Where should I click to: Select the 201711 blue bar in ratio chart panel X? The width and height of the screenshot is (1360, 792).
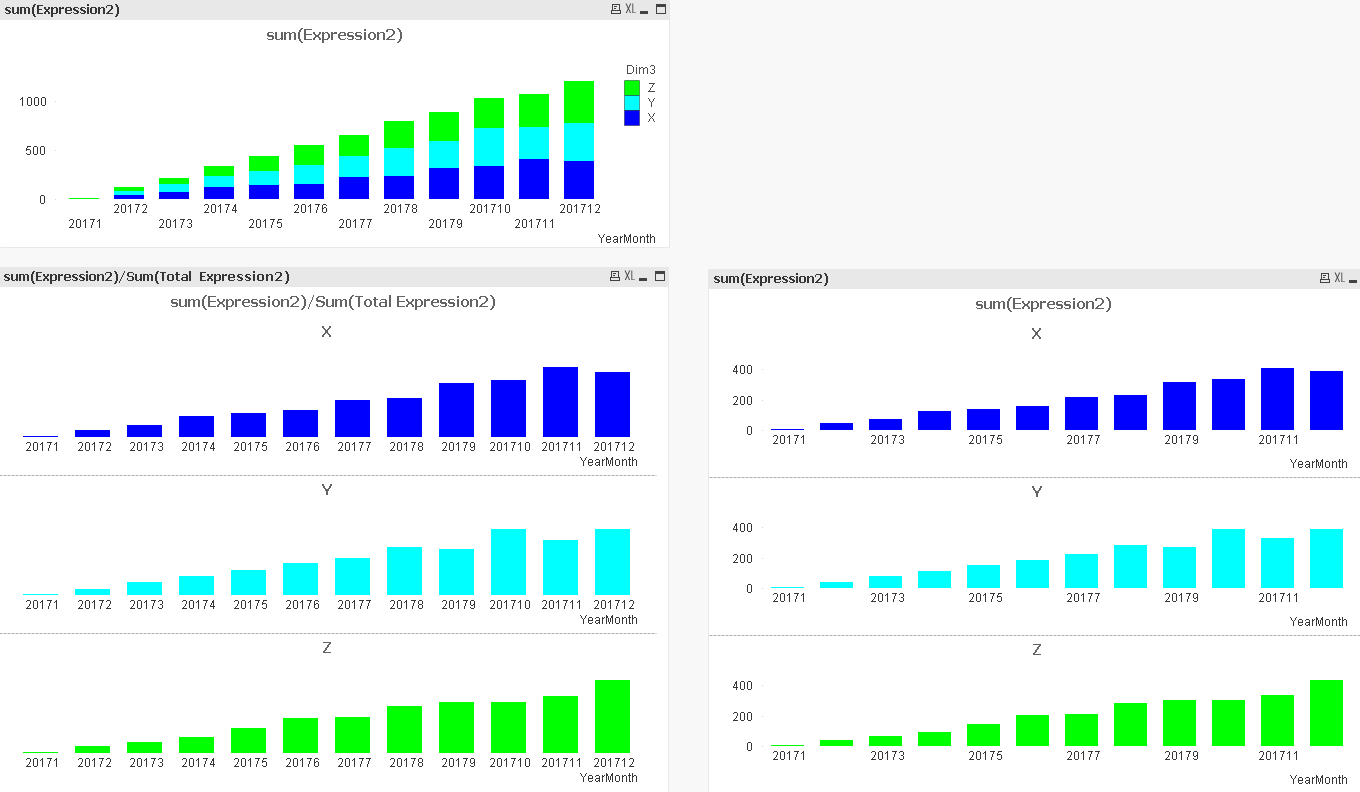pos(561,402)
